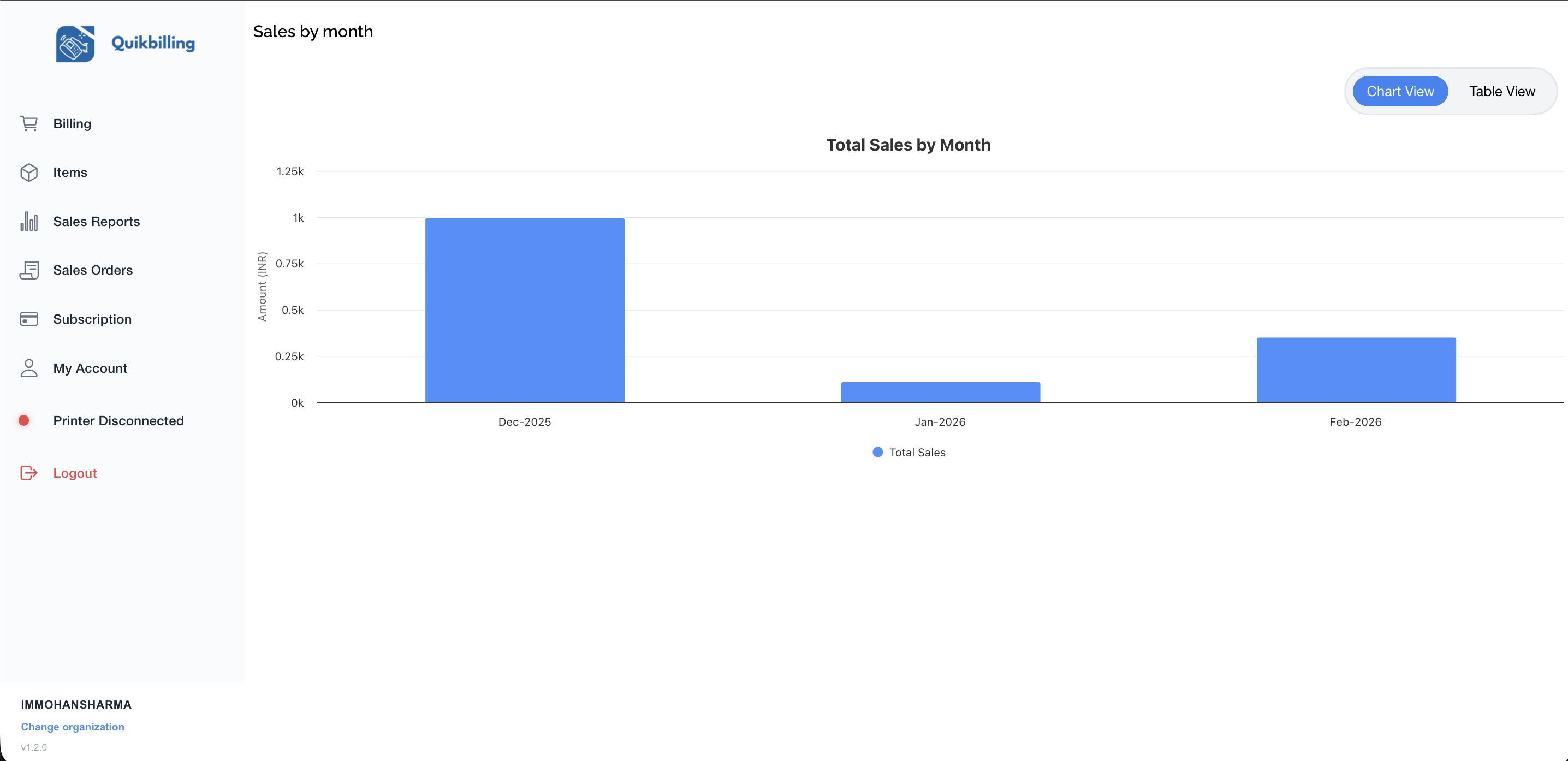The height and width of the screenshot is (761, 1568).
Task: Open Sales Orders using its document icon
Action: [x=28, y=270]
